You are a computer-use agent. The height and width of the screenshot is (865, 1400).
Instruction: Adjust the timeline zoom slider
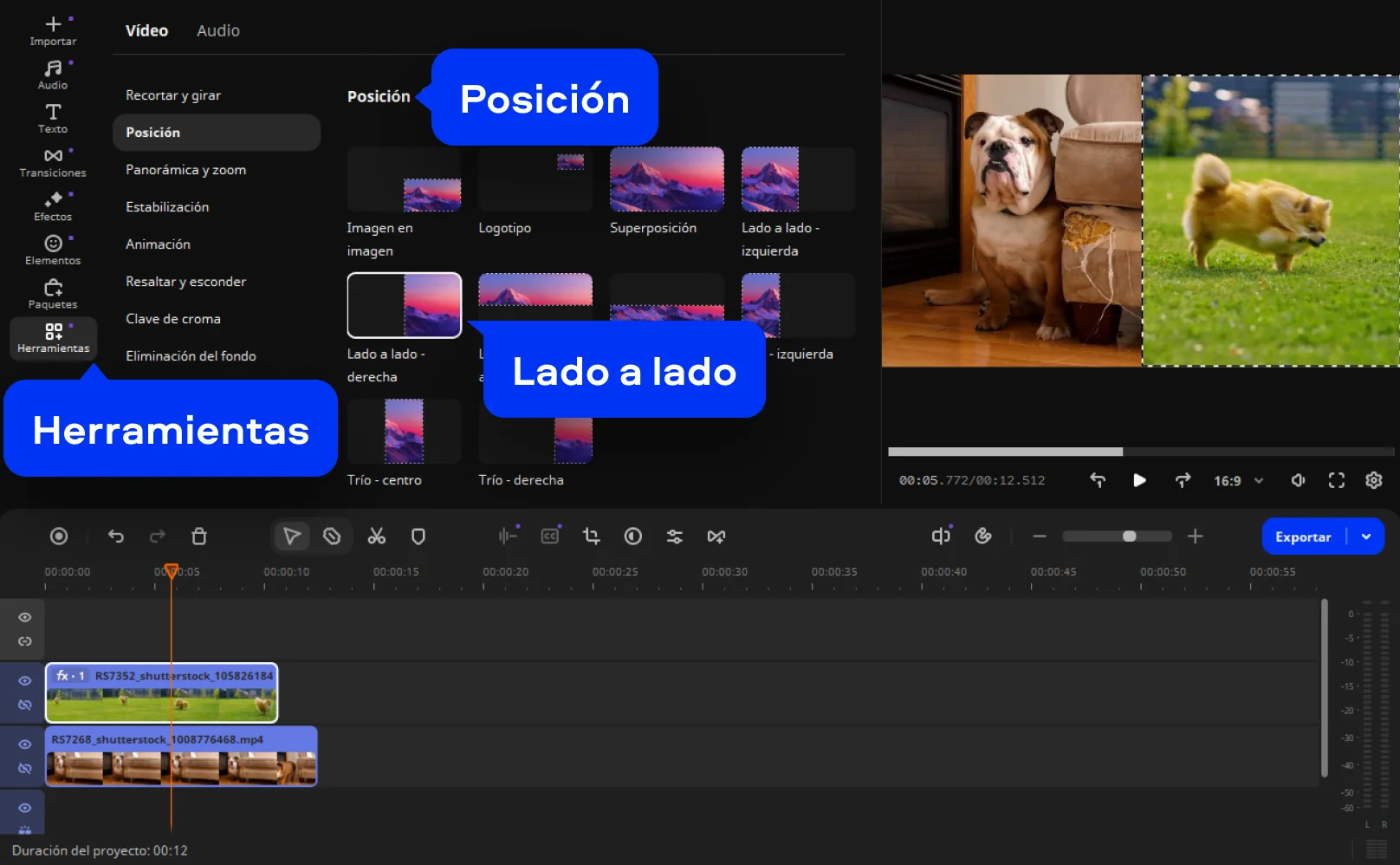tap(1129, 537)
